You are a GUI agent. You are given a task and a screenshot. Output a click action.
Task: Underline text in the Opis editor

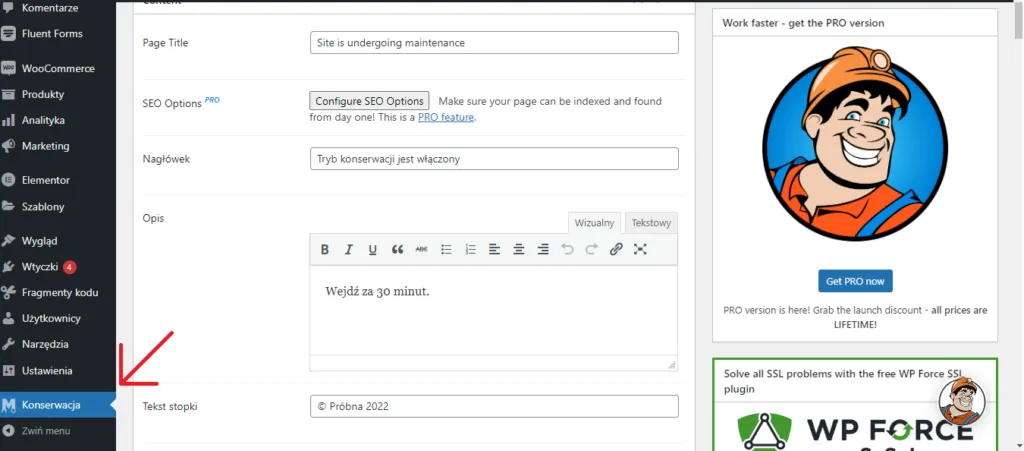click(373, 249)
